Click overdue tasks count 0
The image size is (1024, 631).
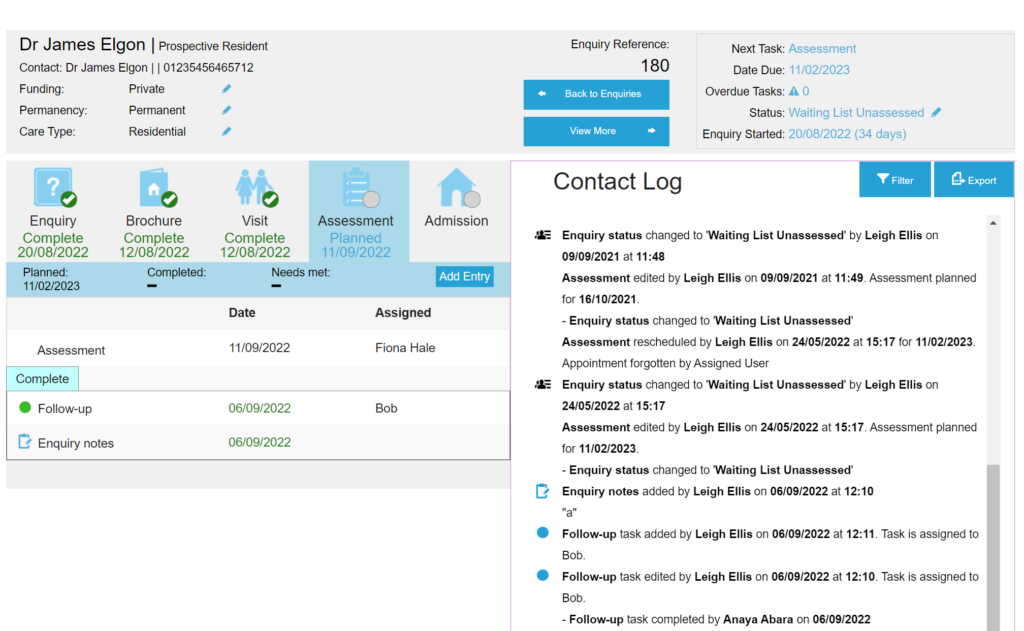tap(806, 91)
